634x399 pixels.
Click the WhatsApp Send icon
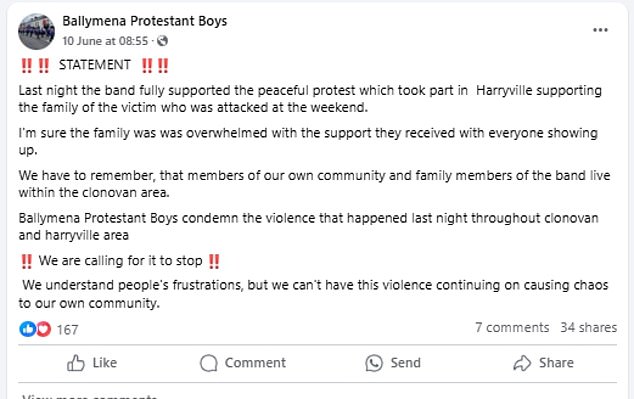pos(374,363)
